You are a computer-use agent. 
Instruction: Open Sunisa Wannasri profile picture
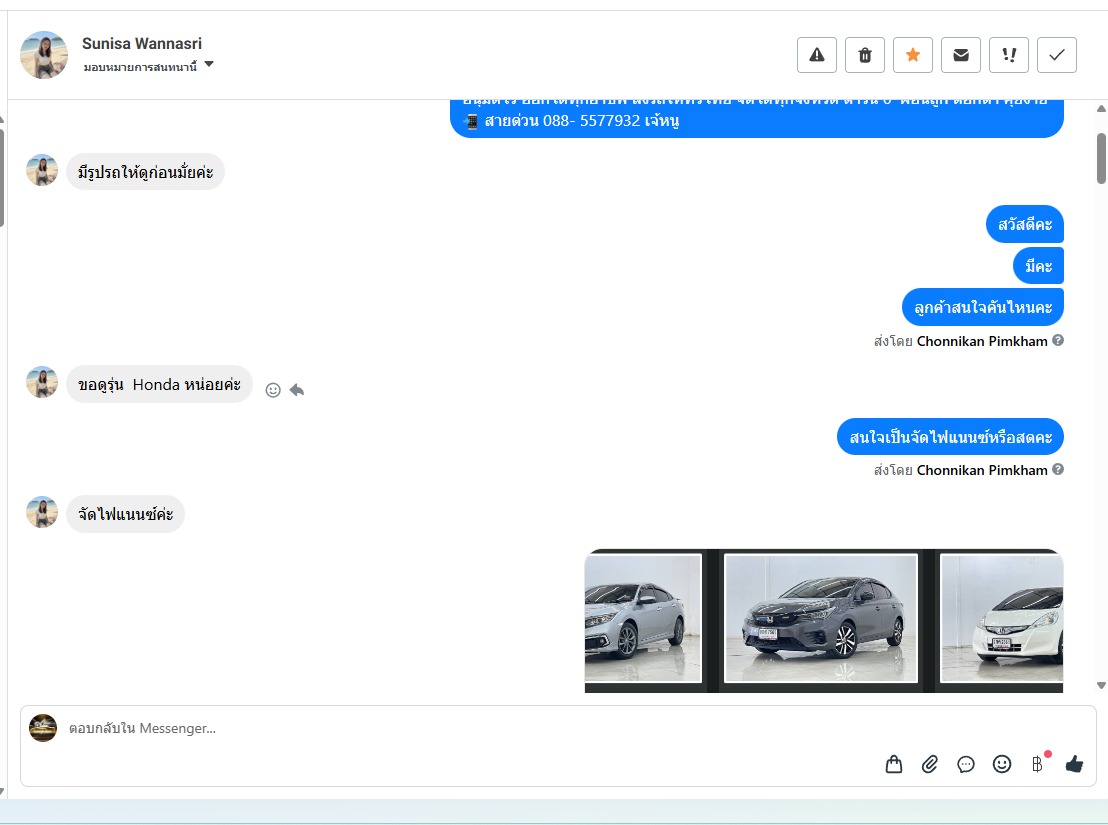[44, 54]
